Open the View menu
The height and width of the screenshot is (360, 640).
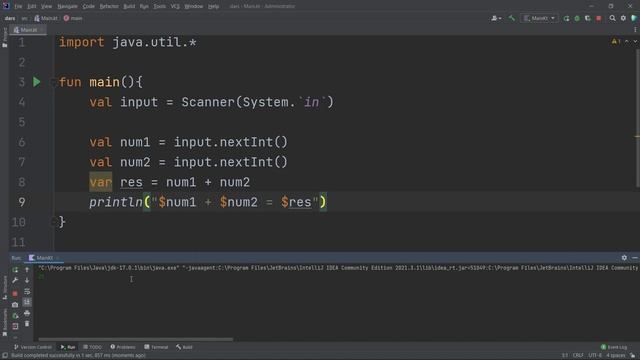(x=47, y=6)
